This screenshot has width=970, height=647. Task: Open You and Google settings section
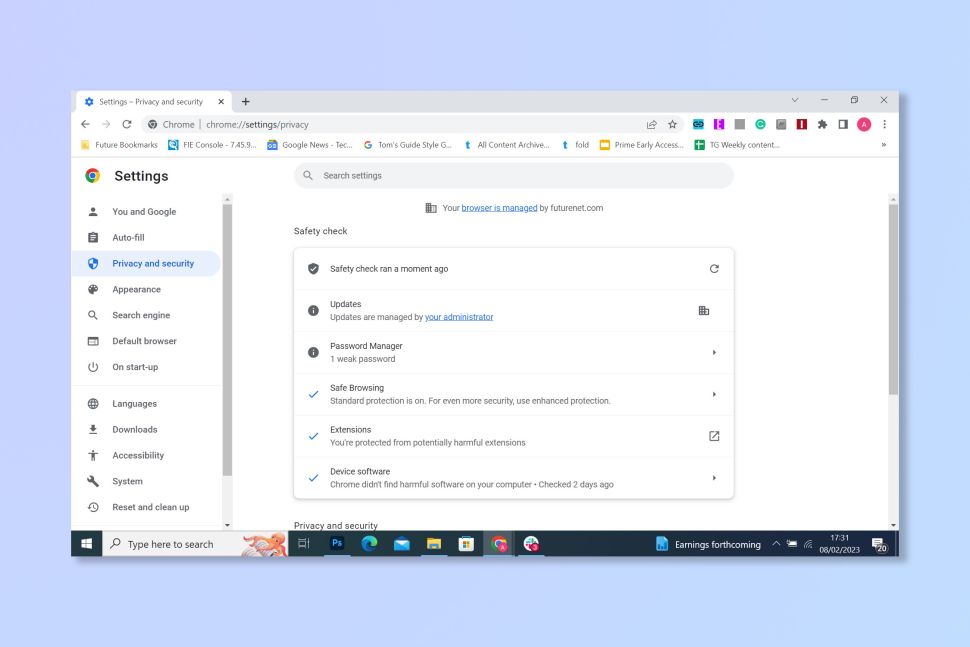pyautogui.click(x=147, y=212)
